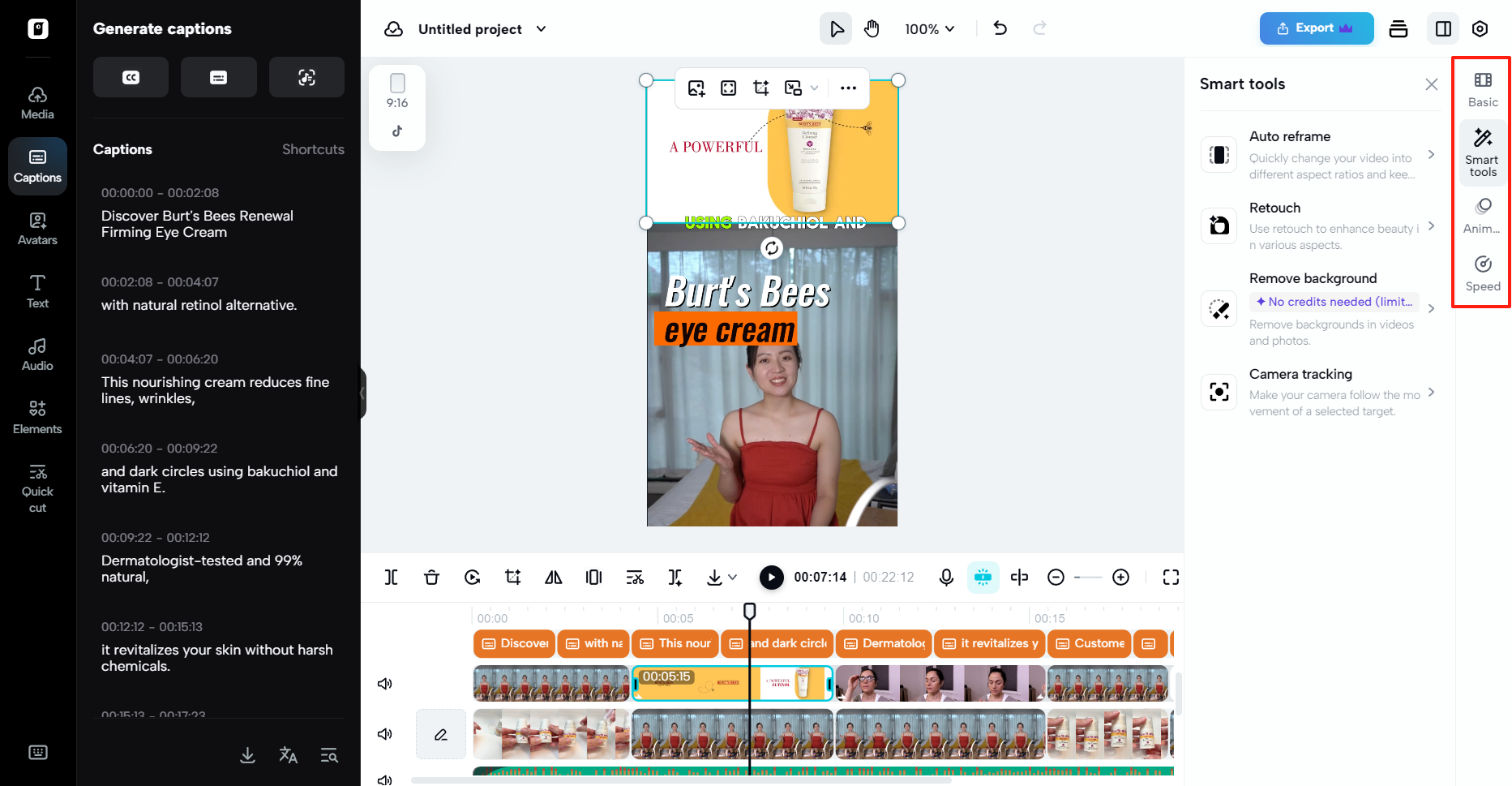The image size is (1512, 786).
Task: Click the find and replace captions icon
Action: 329,755
